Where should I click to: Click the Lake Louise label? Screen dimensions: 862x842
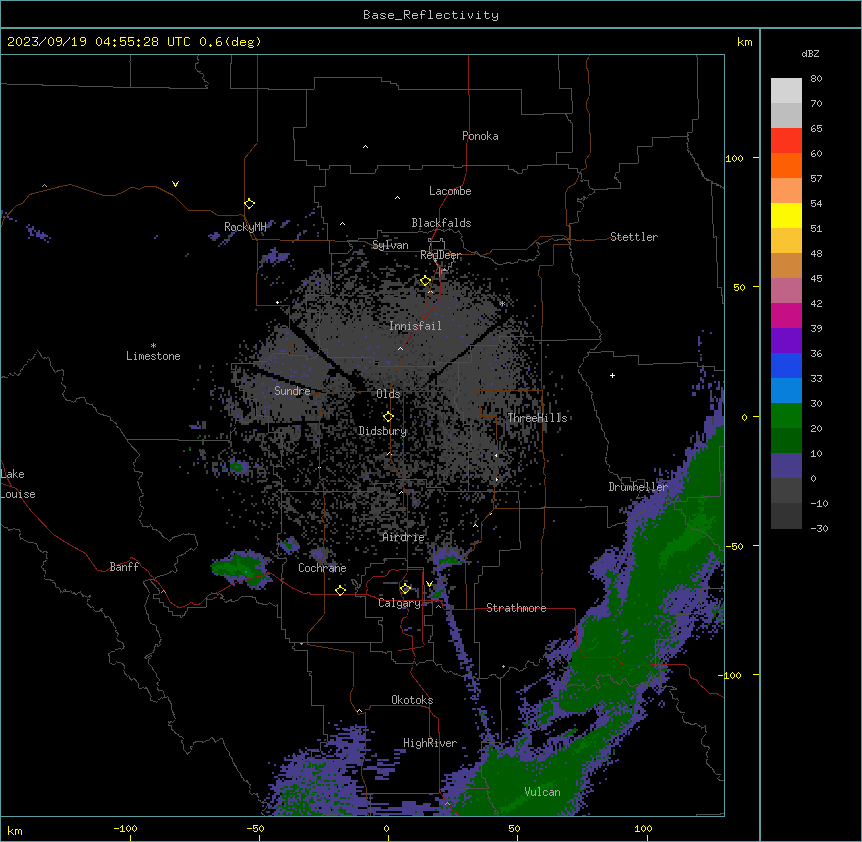tap(18, 484)
